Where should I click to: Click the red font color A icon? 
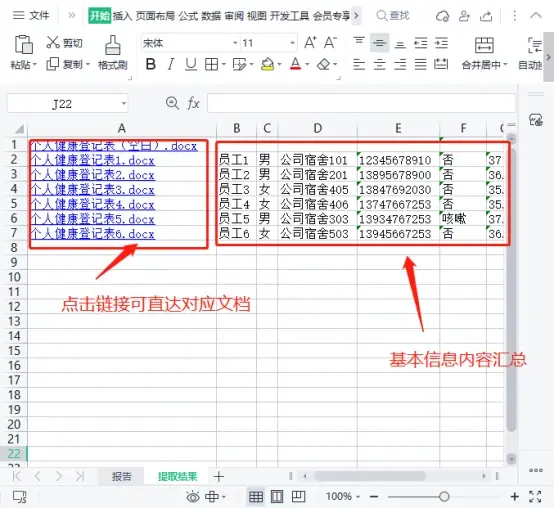(x=295, y=64)
